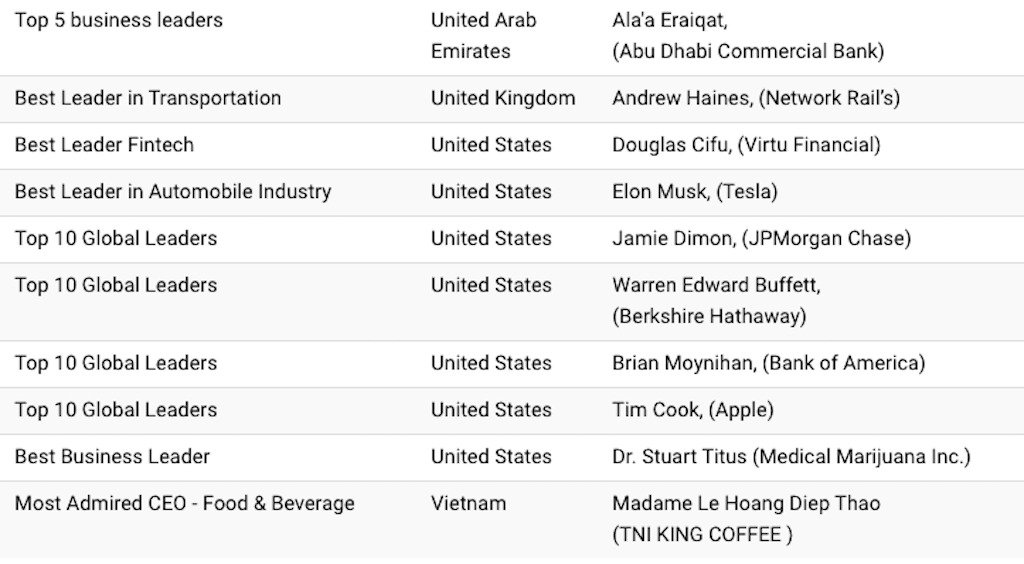Screen dimensions: 1024x564
Task: Select the 'United Arab Emirates' country cell
Action: coord(484,35)
